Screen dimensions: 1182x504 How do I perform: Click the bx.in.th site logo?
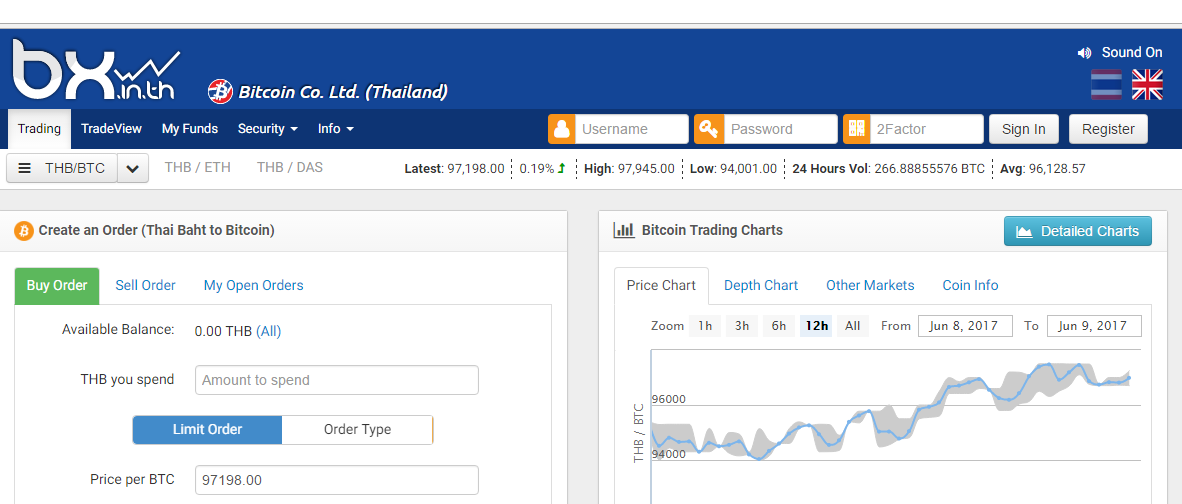point(96,70)
